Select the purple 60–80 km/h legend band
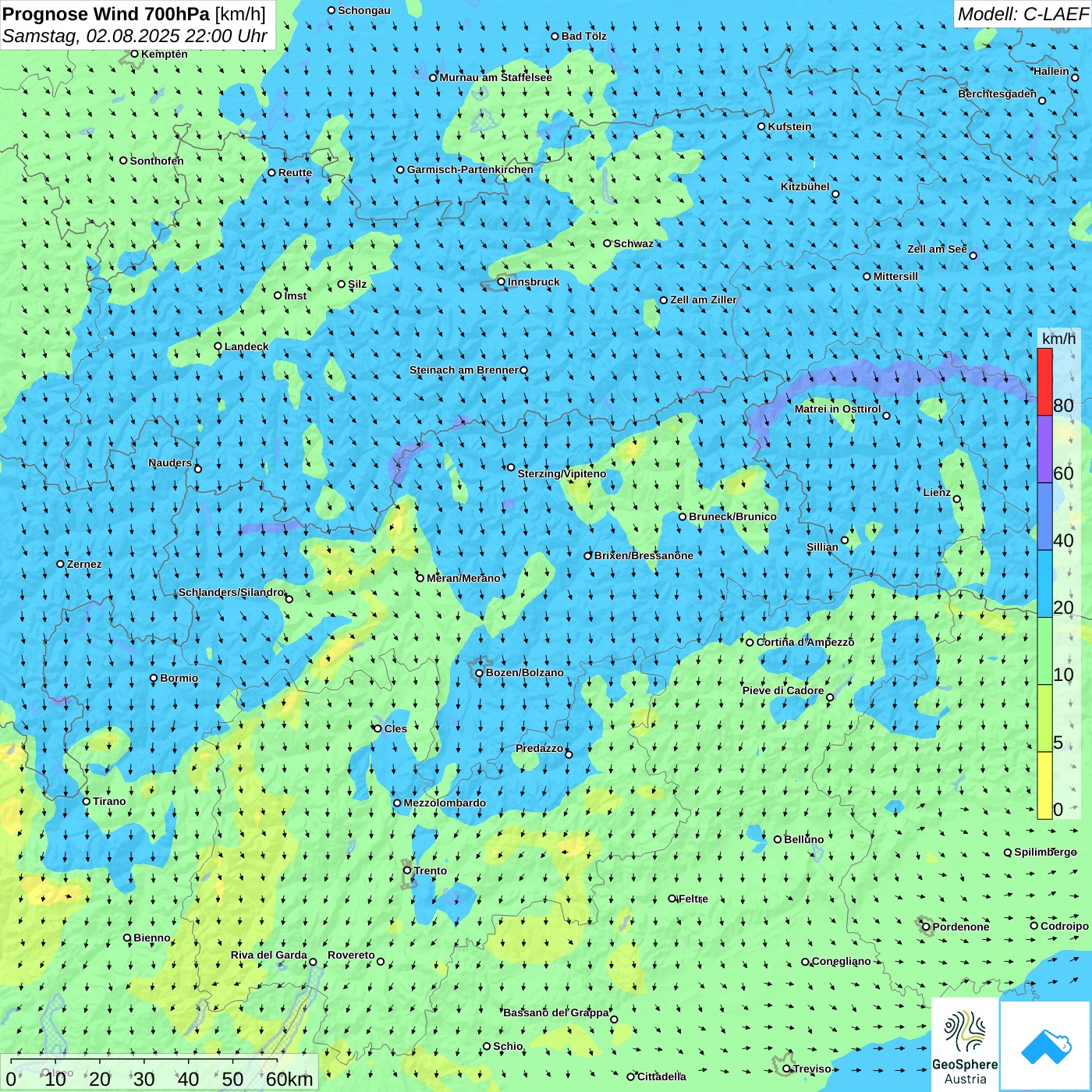Viewport: 1092px width, 1092px height. [1044, 448]
